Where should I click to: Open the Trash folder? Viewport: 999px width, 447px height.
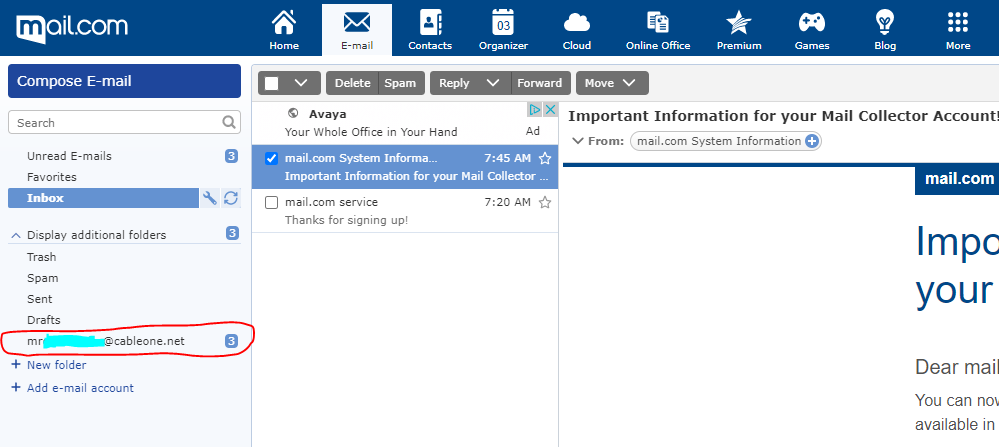[41, 257]
